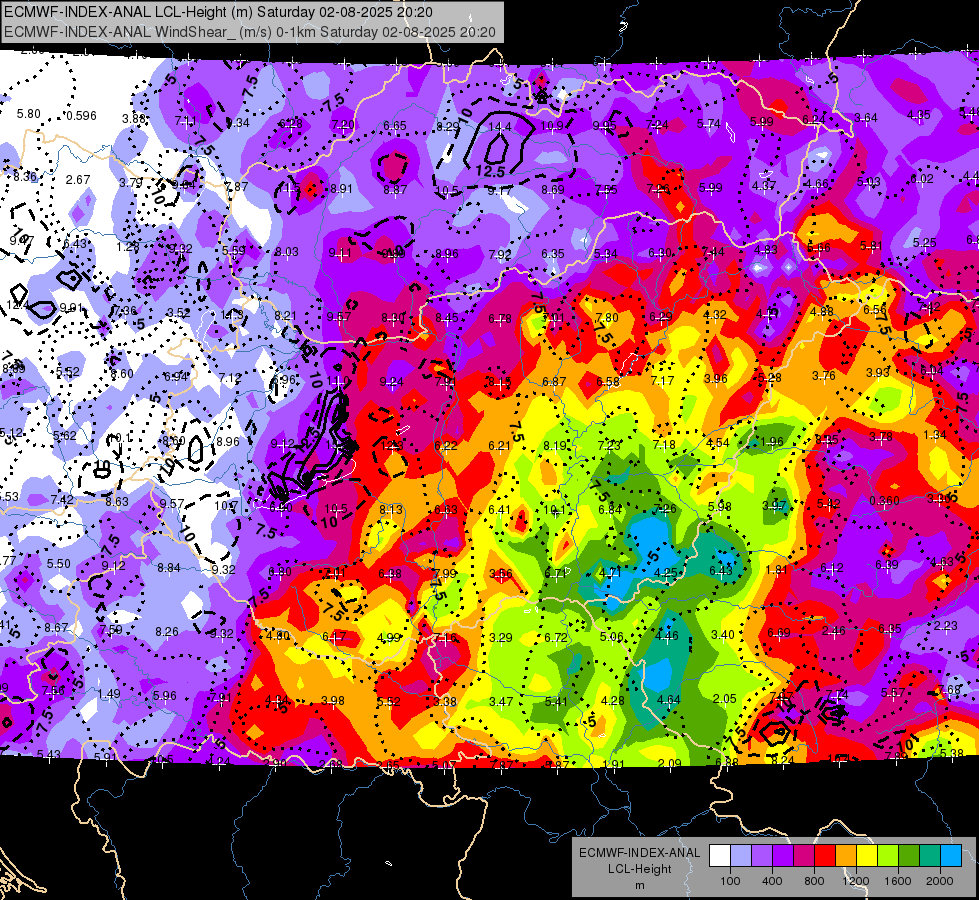Click the grid value '9.11'

[x=340, y=253]
